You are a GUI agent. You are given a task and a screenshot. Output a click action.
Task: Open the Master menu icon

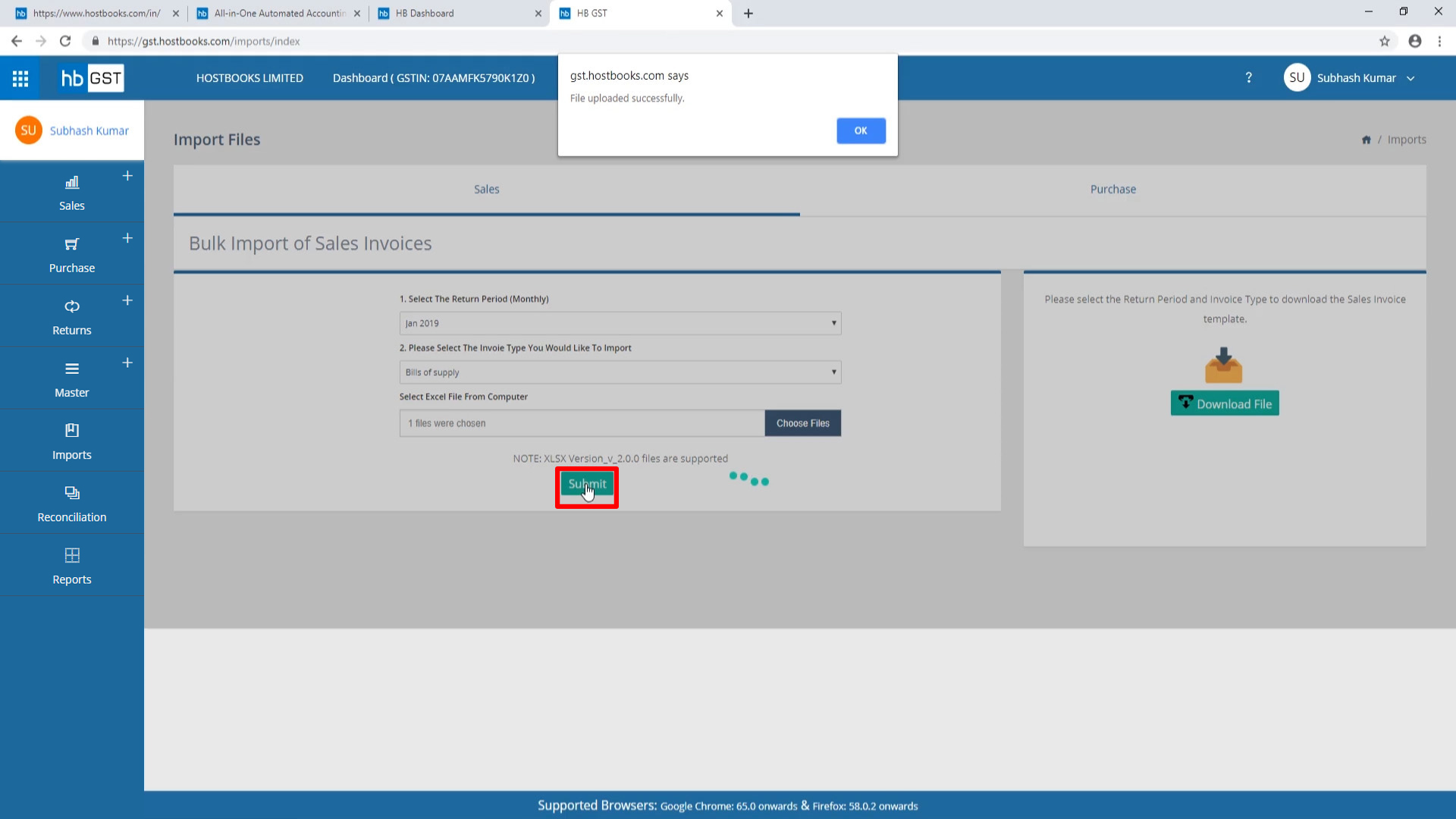tap(72, 369)
